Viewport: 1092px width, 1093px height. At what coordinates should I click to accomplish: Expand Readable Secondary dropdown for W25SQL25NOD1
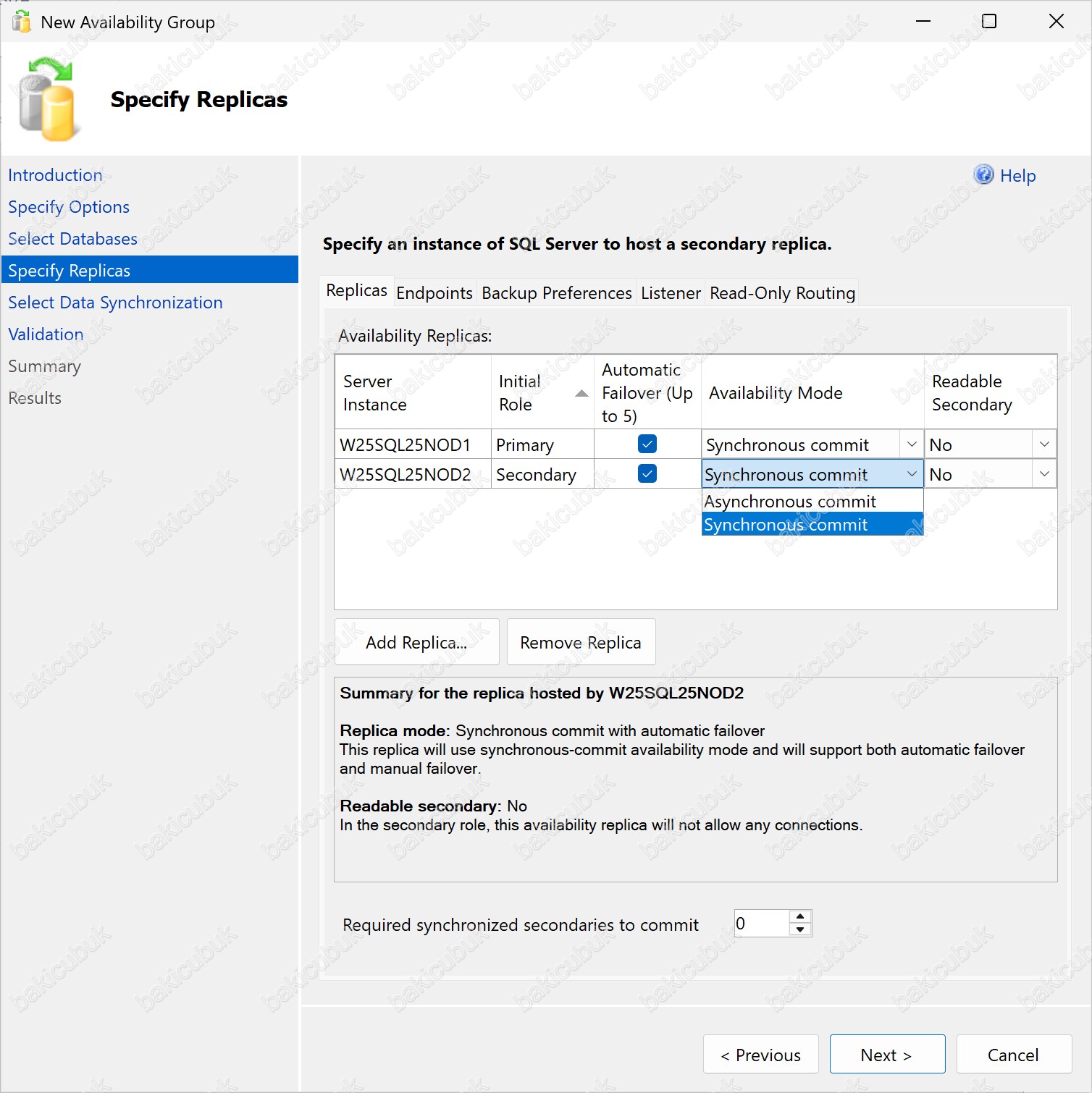point(1043,444)
